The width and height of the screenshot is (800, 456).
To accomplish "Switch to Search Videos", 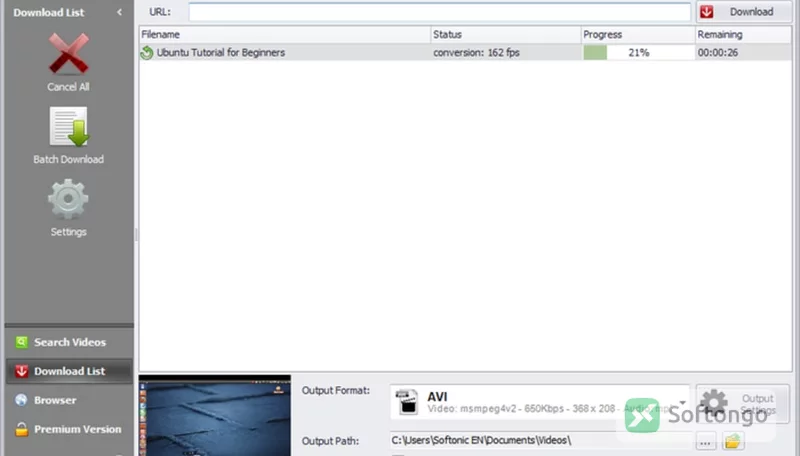I will point(69,342).
